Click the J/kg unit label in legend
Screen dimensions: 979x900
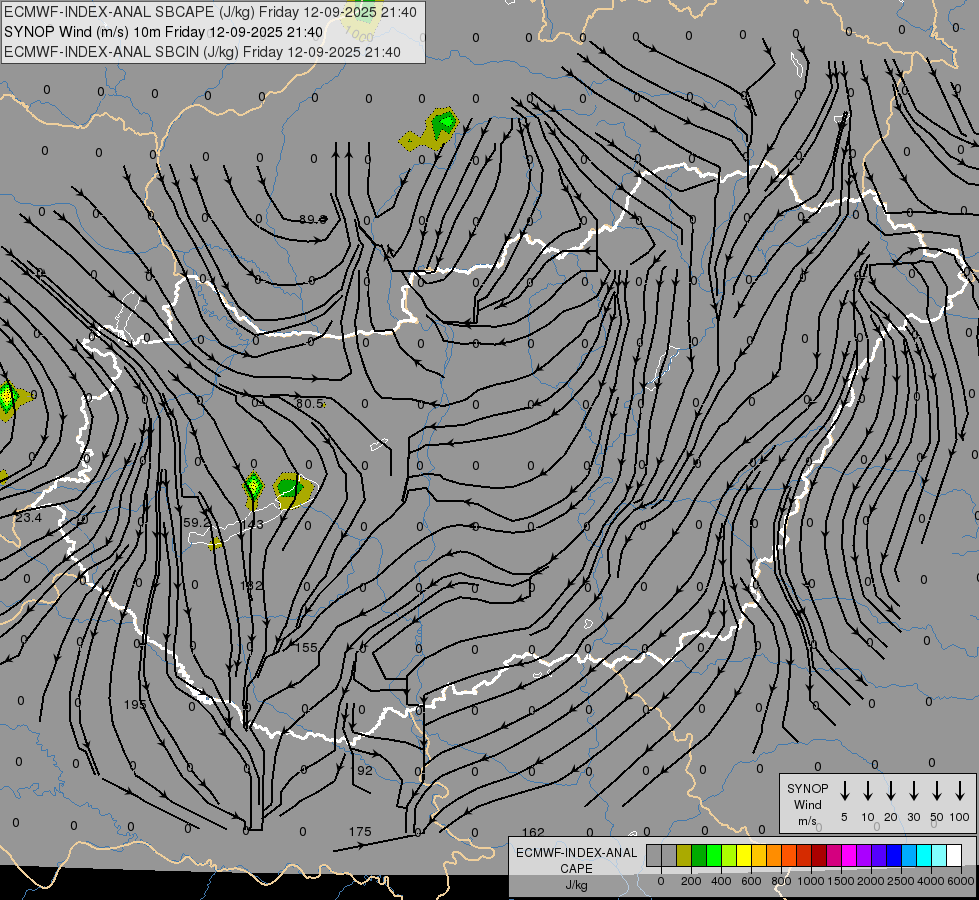click(576, 885)
